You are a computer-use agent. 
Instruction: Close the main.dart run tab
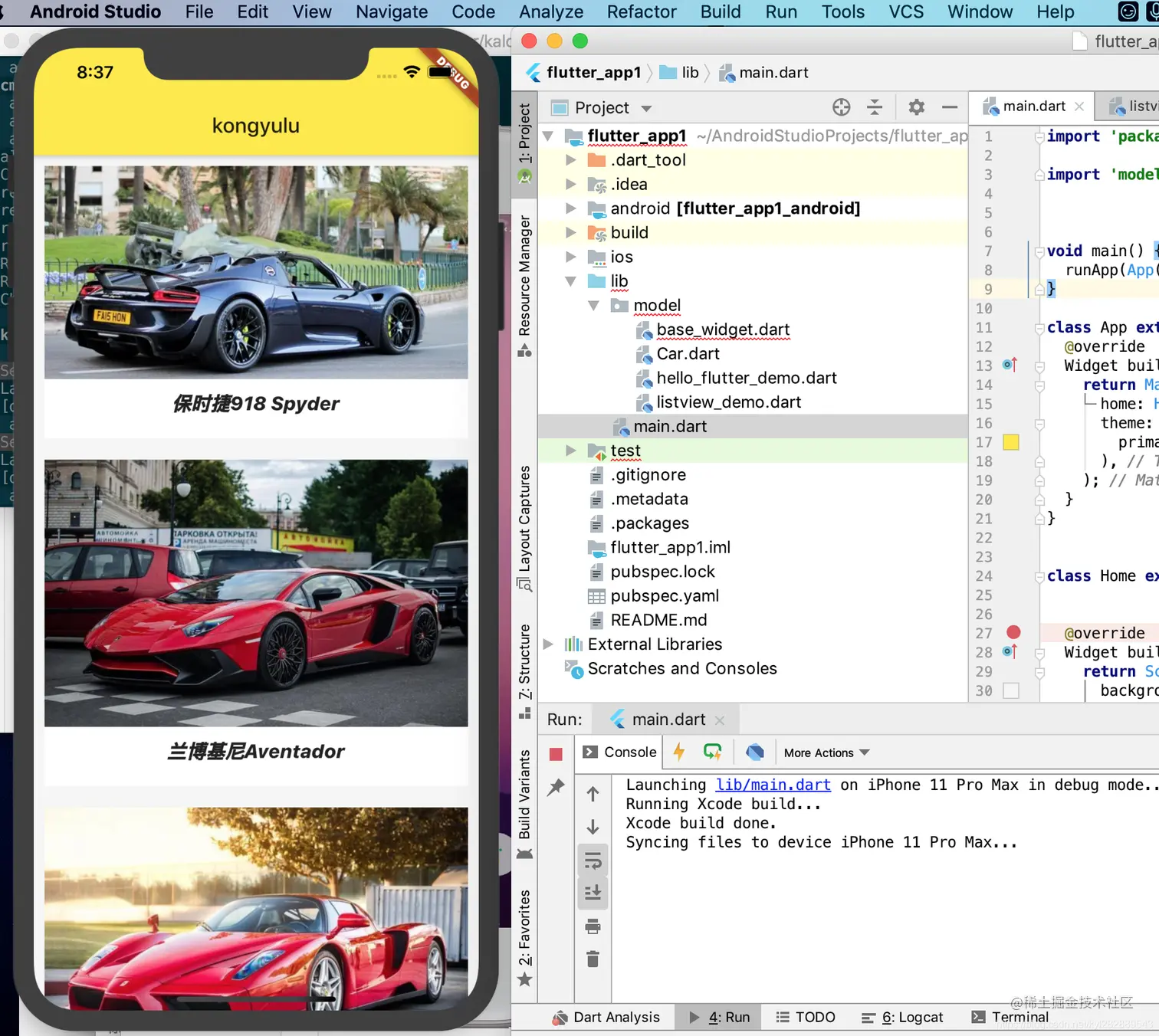719,720
